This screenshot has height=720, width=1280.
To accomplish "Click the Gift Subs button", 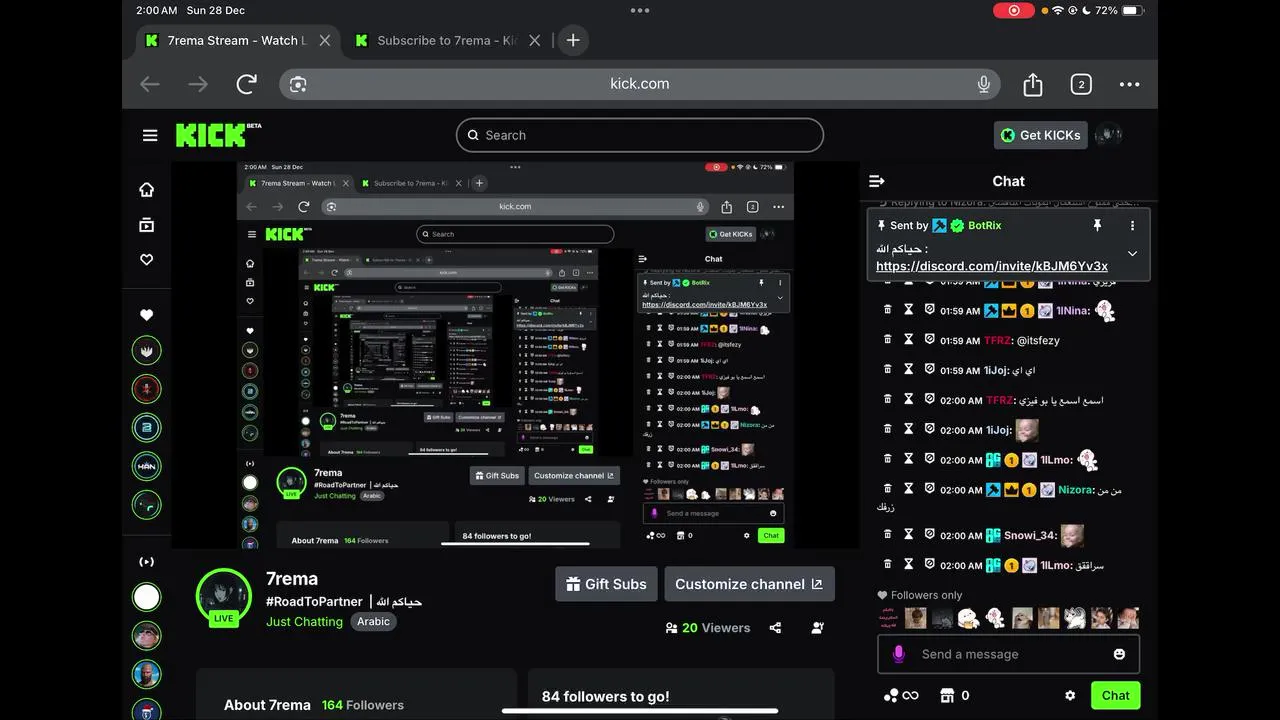I will pos(606,584).
